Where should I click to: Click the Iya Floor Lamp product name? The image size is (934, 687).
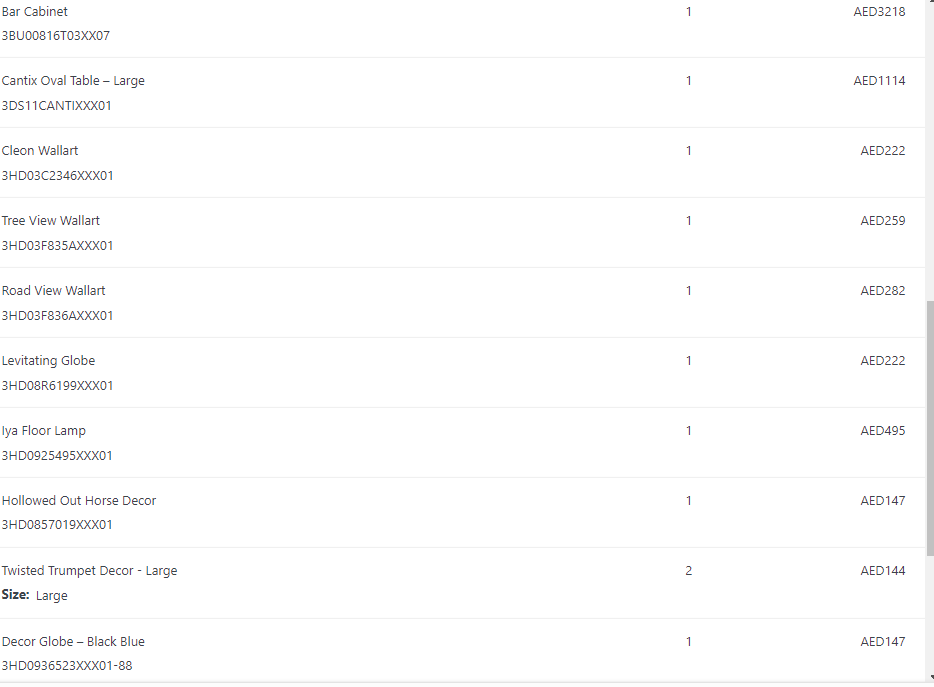pos(44,431)
